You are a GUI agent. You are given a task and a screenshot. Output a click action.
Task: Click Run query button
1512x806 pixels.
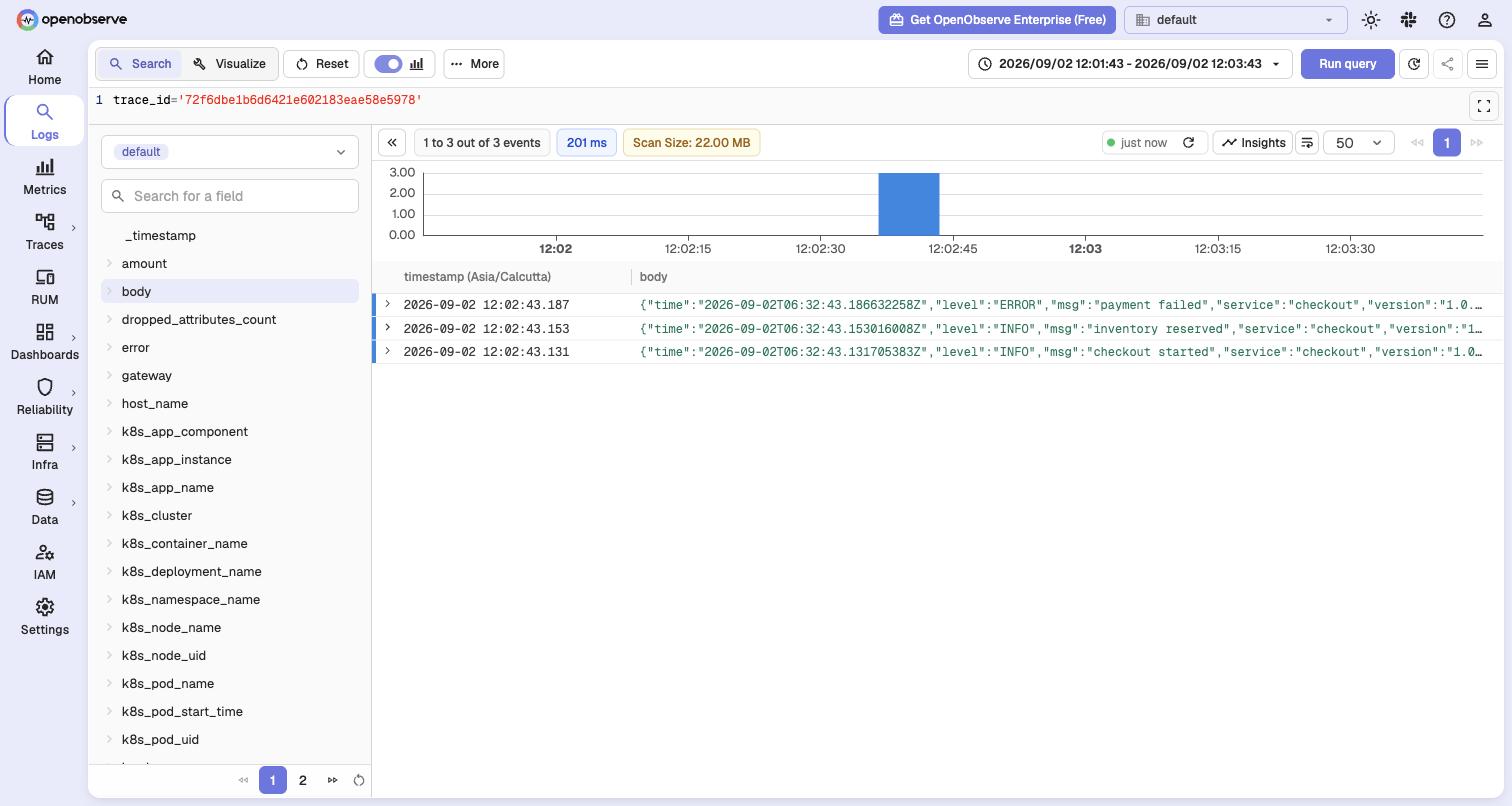(1348, 64)
